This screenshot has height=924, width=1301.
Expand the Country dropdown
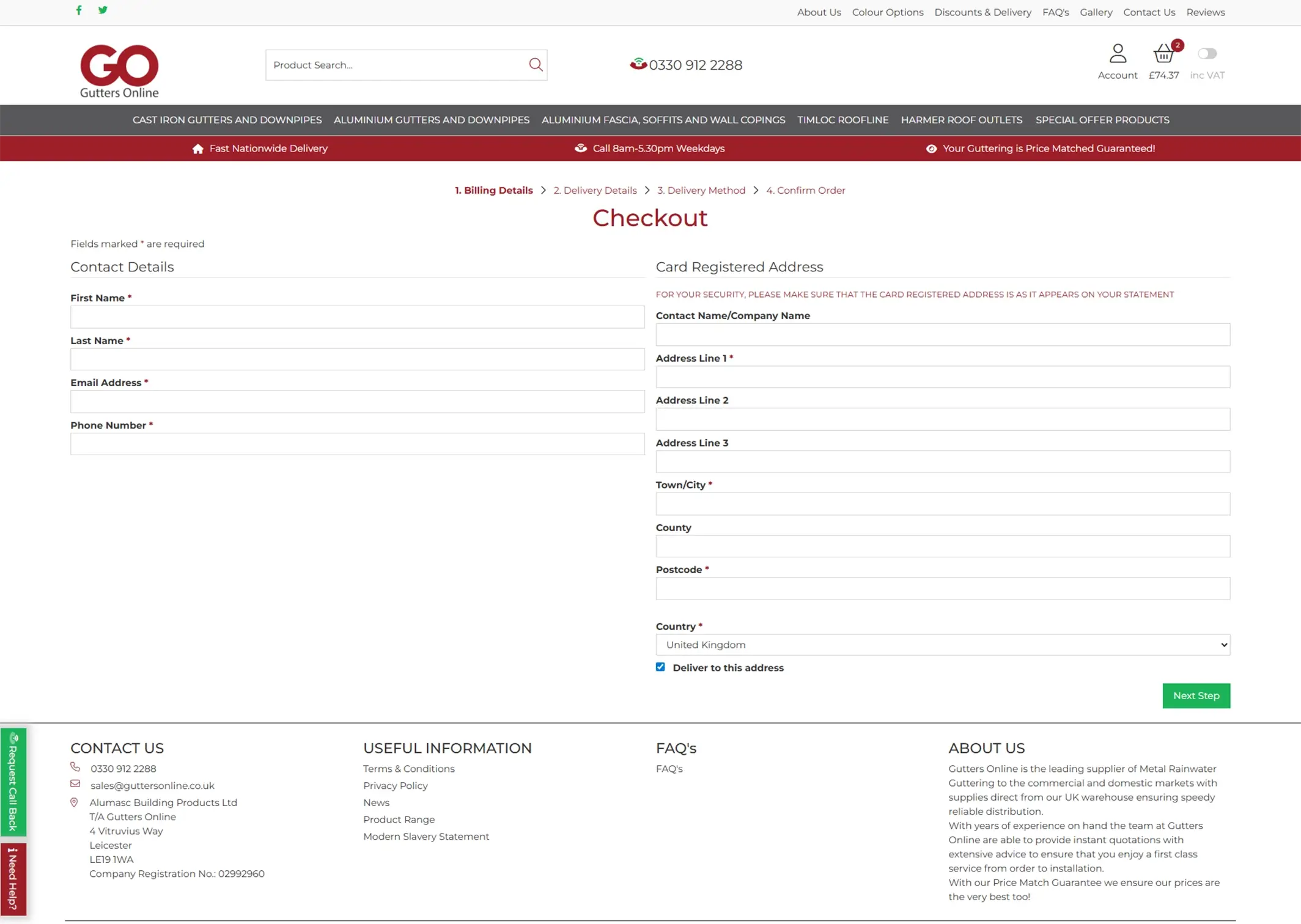pyautogui.click(x=942, y=645)
